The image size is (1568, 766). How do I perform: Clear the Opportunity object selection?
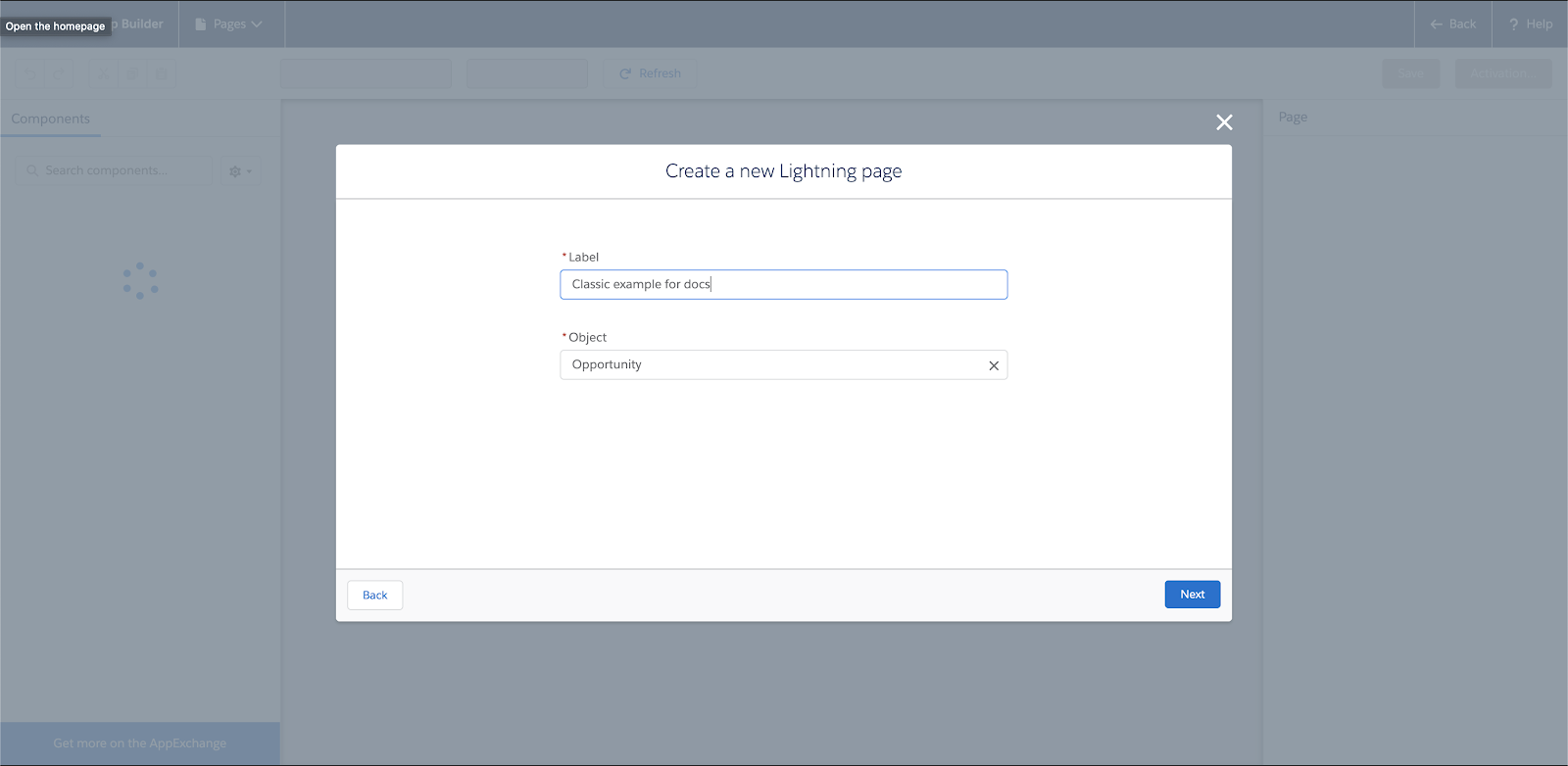pos(994,365)
